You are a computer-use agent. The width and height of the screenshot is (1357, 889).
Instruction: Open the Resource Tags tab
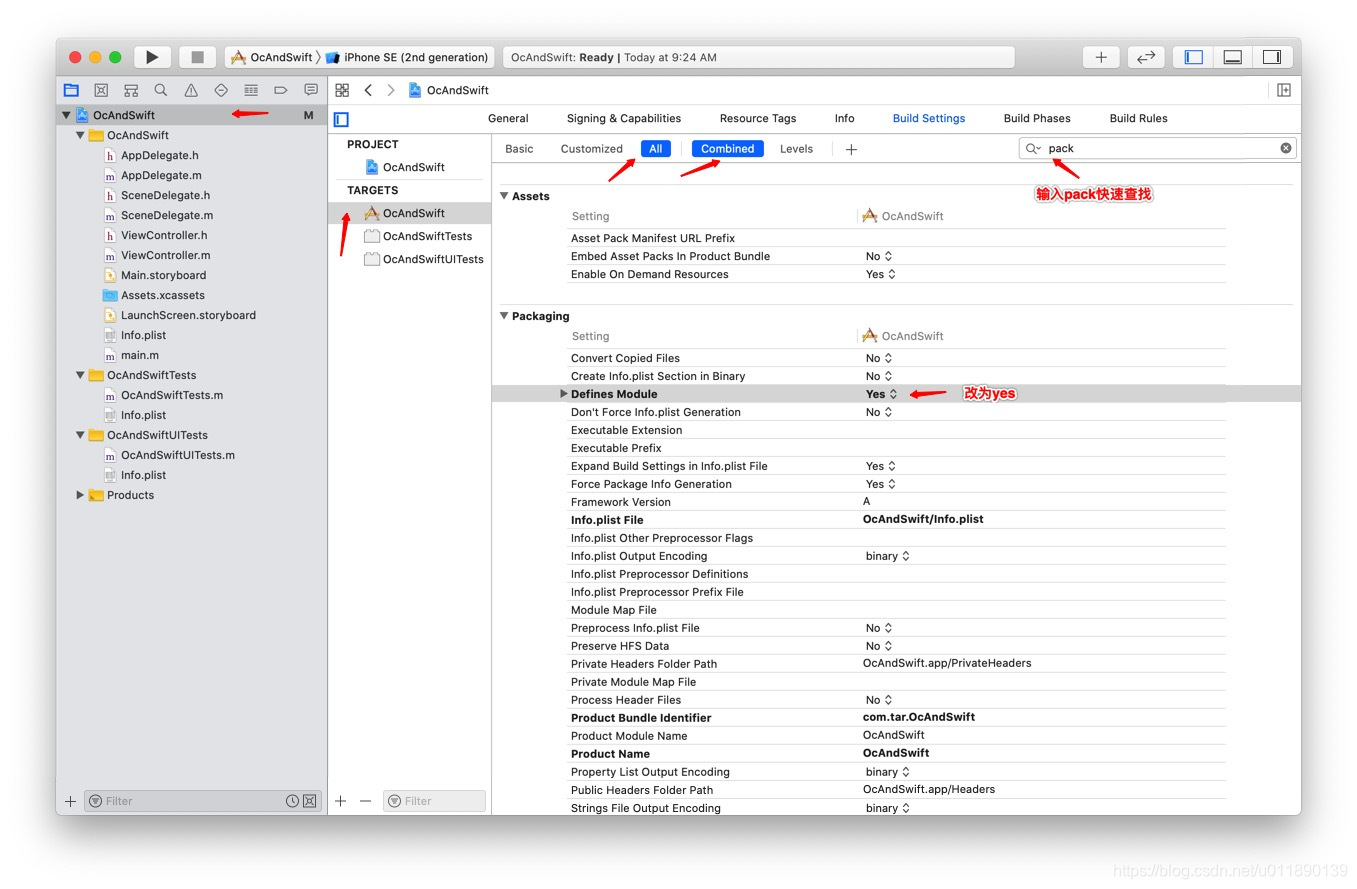click(758, 118)
